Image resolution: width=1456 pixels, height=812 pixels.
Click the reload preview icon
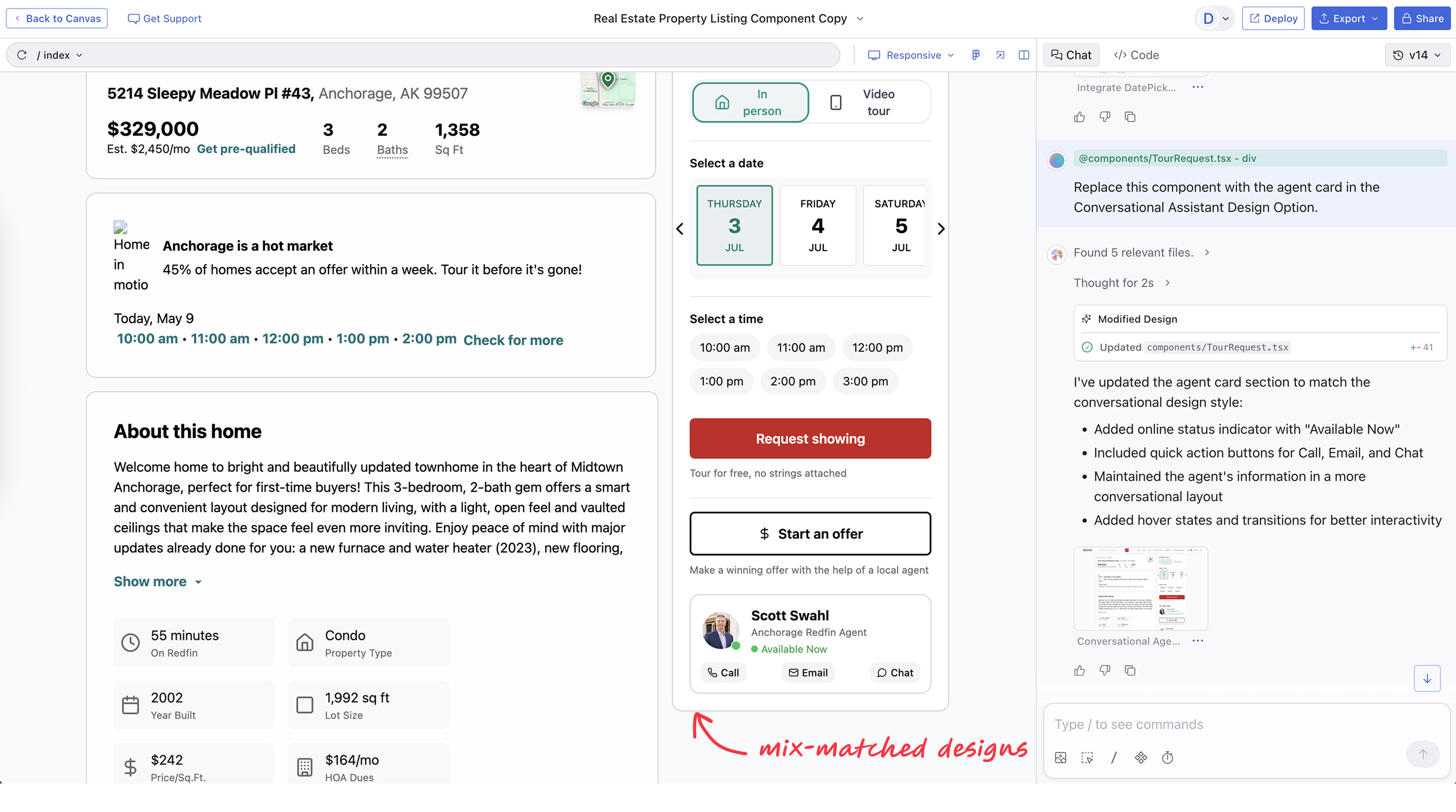click(x=22, y=55)
